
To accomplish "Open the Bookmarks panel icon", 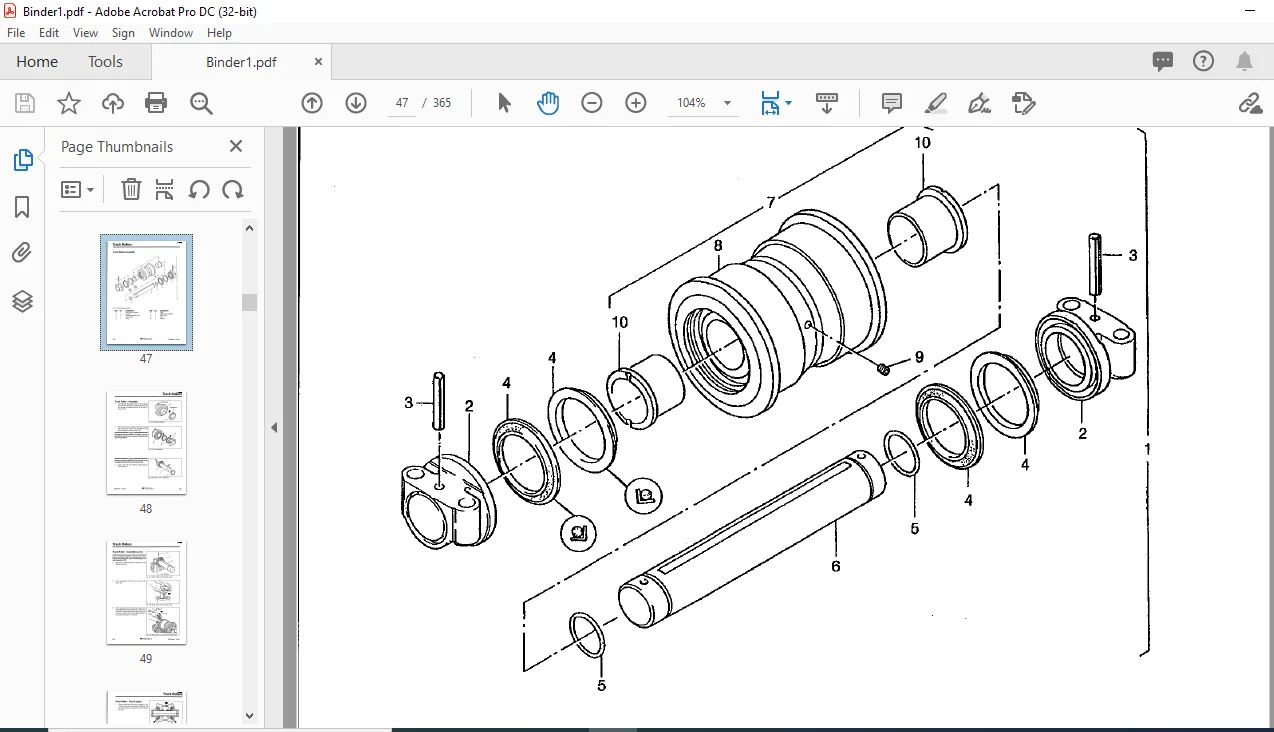I will tap(22, 207).
